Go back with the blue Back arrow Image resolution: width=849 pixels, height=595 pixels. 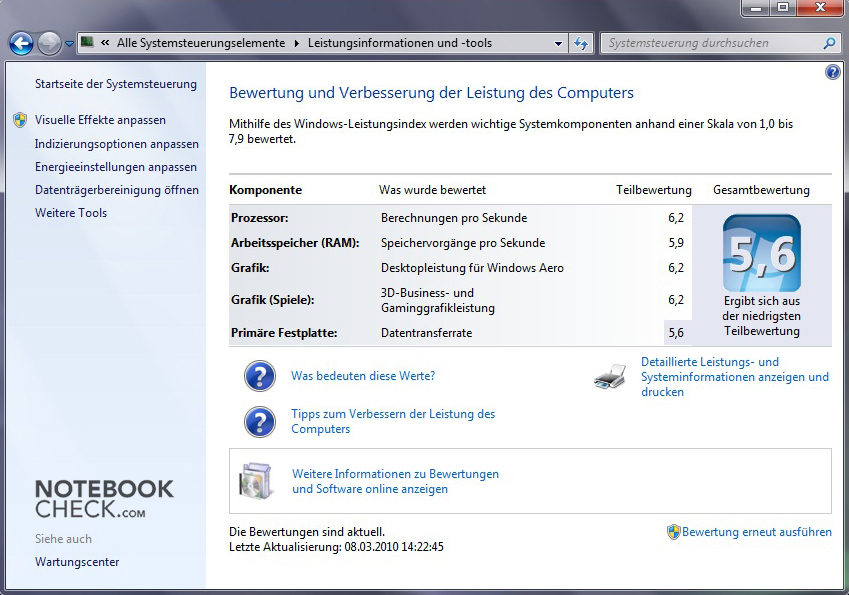22,43
